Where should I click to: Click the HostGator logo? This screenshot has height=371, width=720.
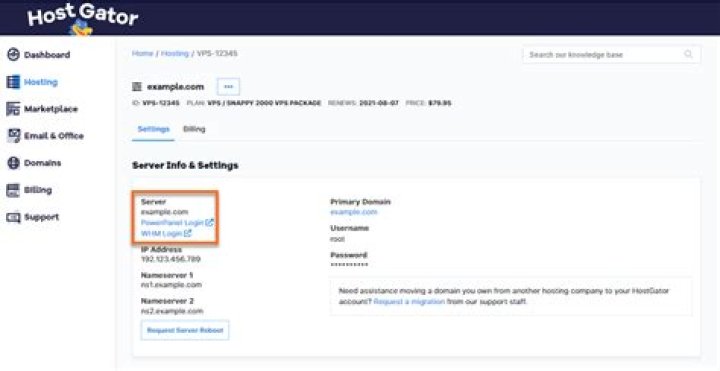(83, 19)
